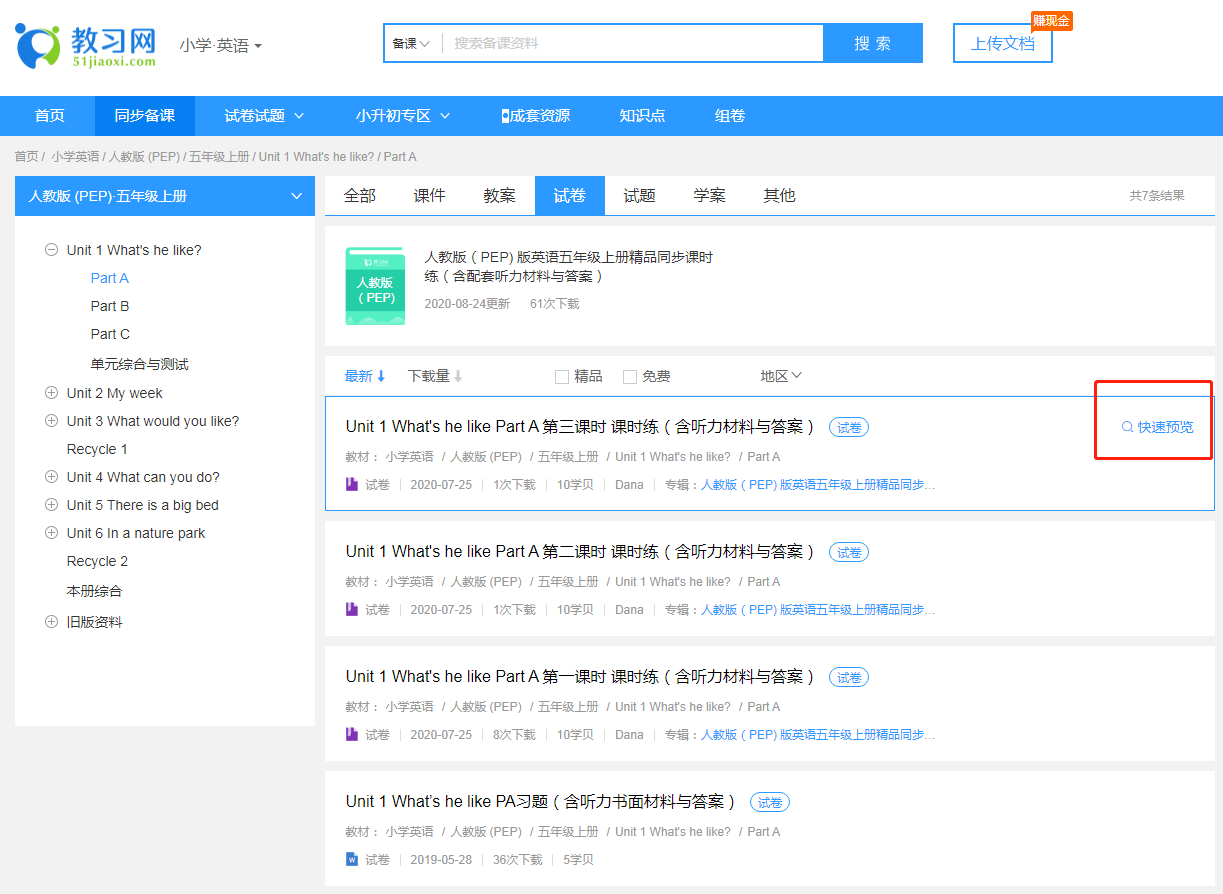This screenshot has height=894, width=1223.
Task: Check the 精品 filter checkbox
Action: 562,377
